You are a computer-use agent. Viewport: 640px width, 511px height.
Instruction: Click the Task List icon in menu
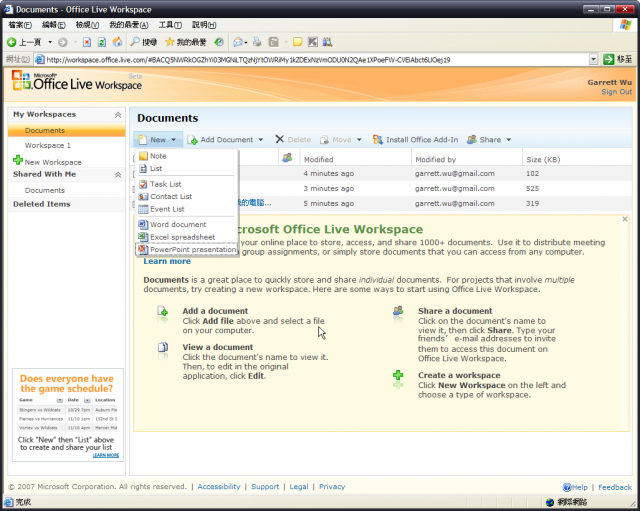coord(143,184)
